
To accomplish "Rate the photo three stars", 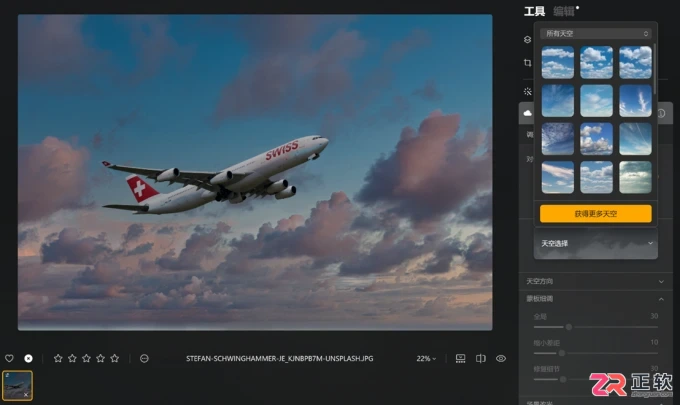I will (x=86, y=358).
